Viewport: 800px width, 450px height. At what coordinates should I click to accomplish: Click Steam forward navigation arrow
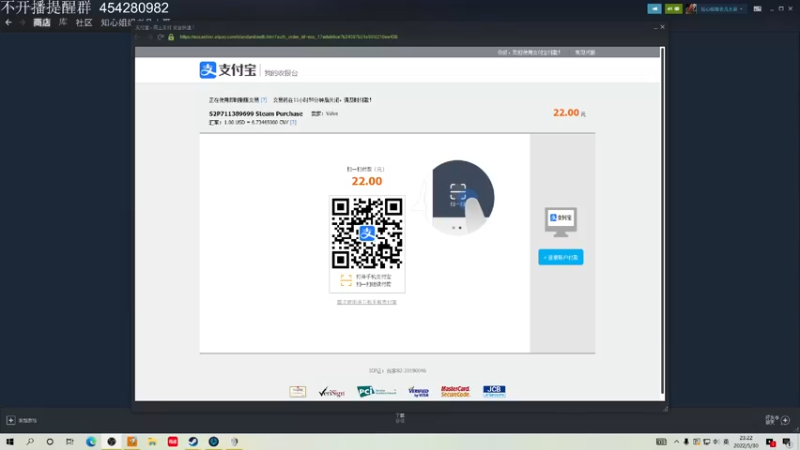[22, 22]
